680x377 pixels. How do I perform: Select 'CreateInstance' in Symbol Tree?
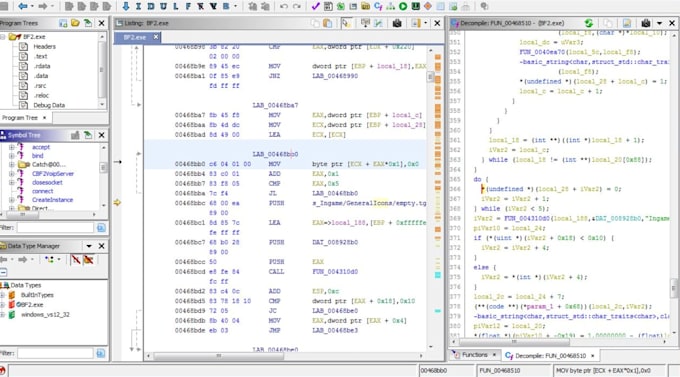click(x=52, y=200)
